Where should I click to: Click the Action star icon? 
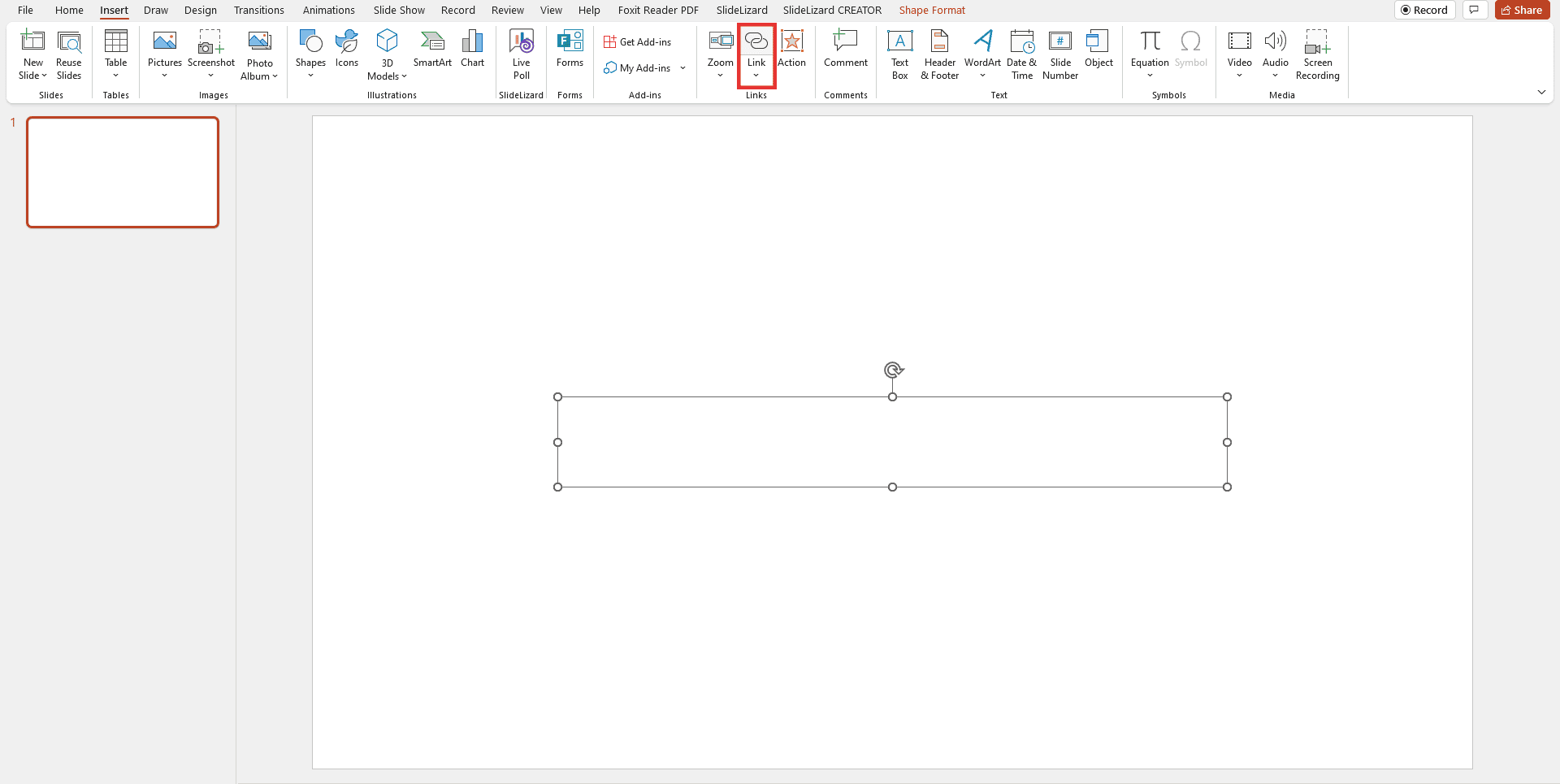coord(792,41)
